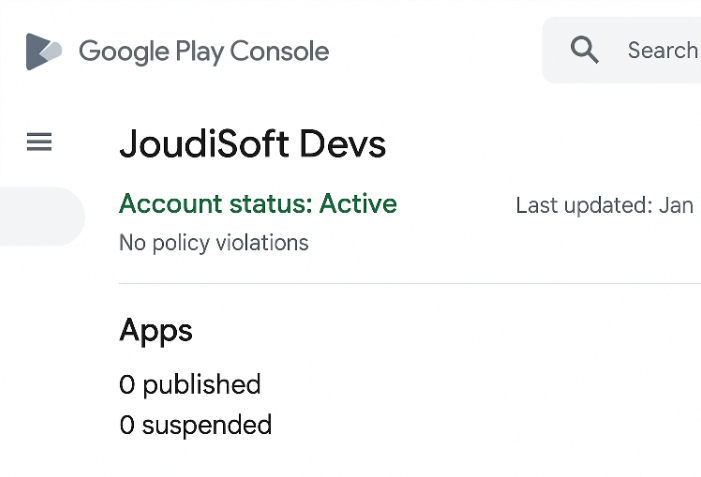Click the 0 suspended apps count
Screen dimensions: 701x477
(195, 425)
